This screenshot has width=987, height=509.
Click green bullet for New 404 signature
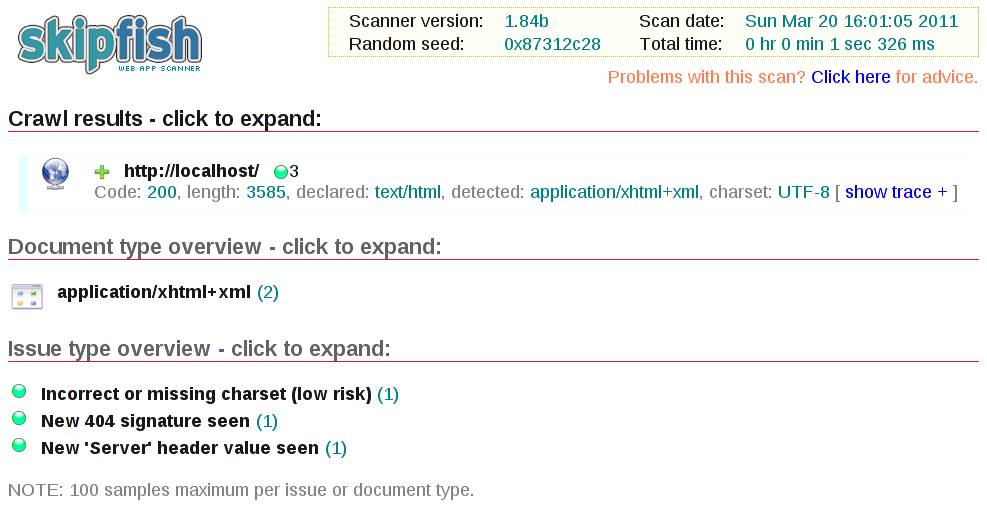(x=19, y=419)
